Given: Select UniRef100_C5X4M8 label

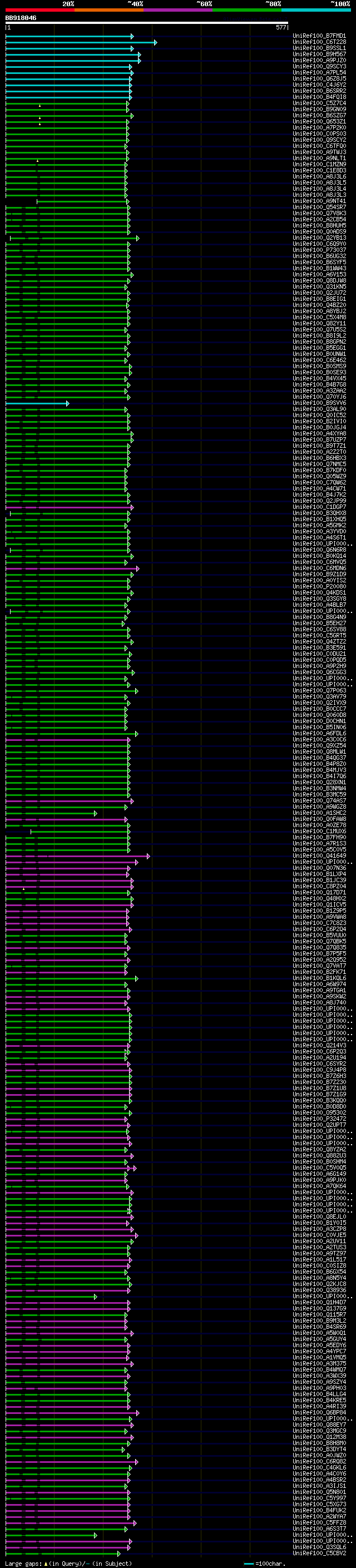Looking at the screenshot, I should click(319, 318).
